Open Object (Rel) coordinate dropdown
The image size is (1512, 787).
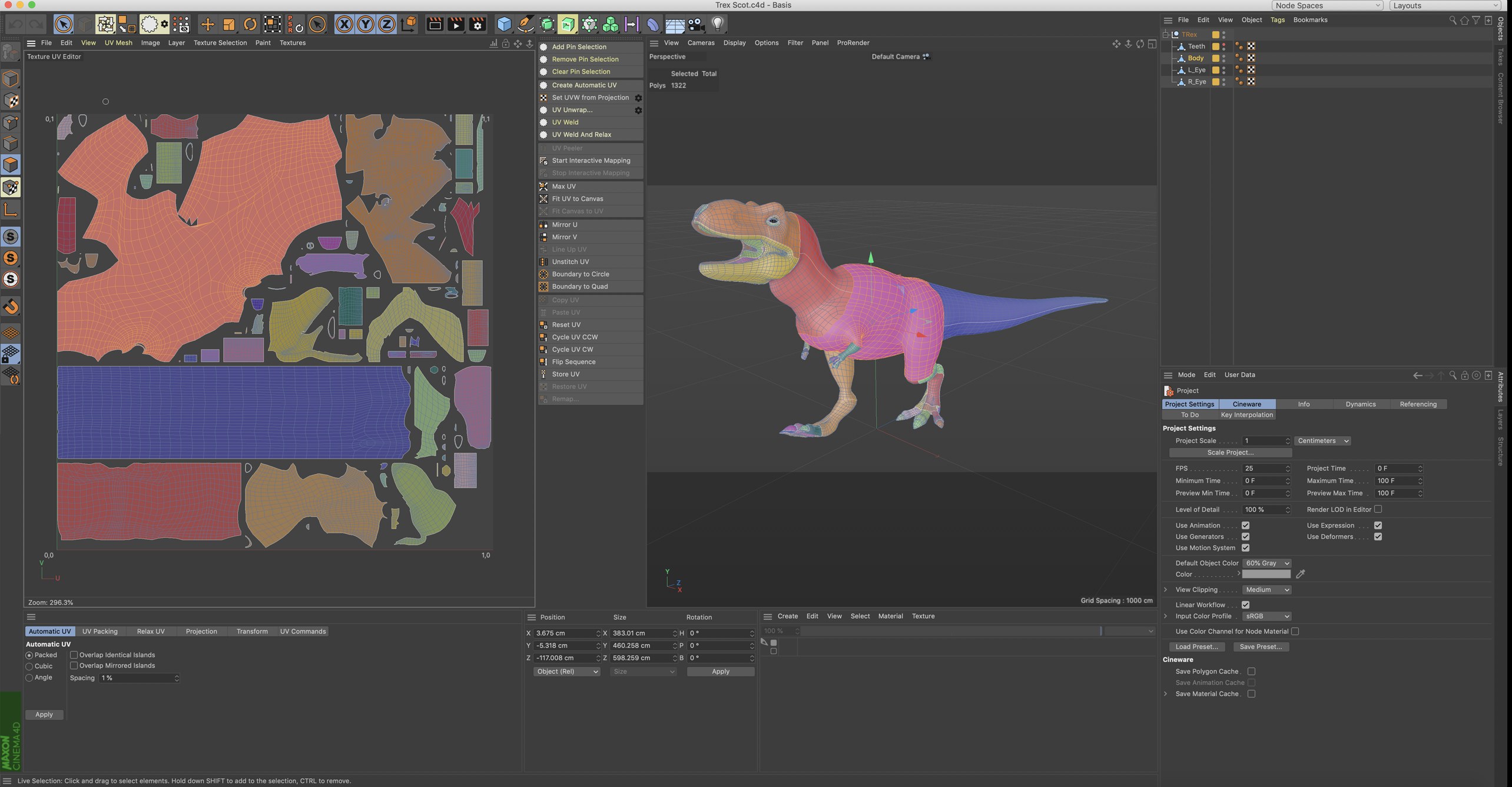pyautogui.click(x=566, y=672)
